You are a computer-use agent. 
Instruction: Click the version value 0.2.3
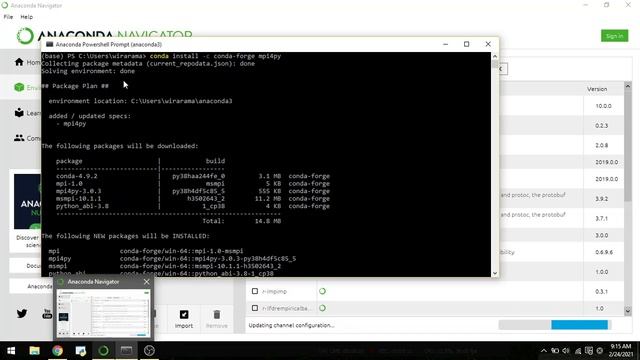tap(601, 126)
